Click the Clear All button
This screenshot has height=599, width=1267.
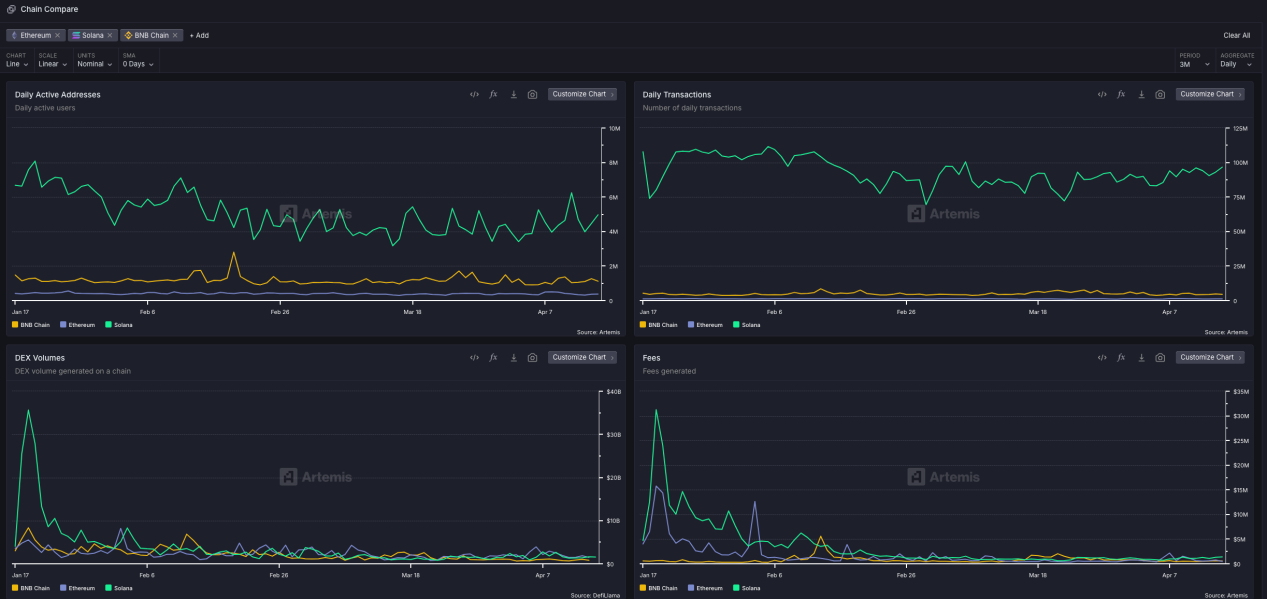tap(1236, 35)
